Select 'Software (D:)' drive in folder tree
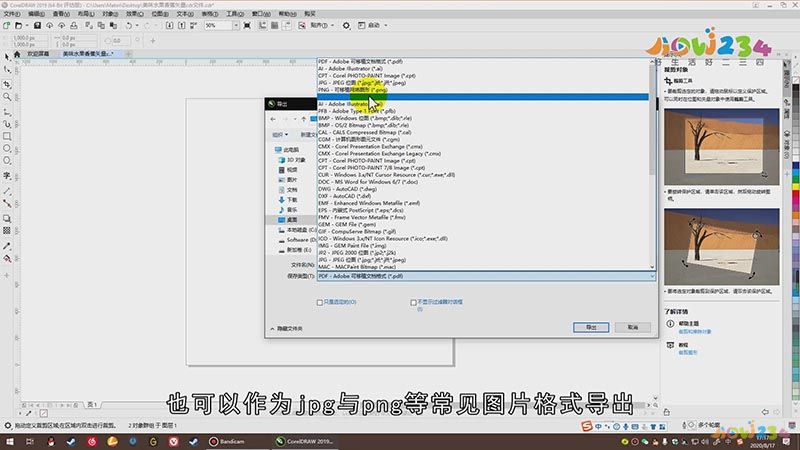Image resolution: width=800 pixels, height=450 pixels. [296, 240]
